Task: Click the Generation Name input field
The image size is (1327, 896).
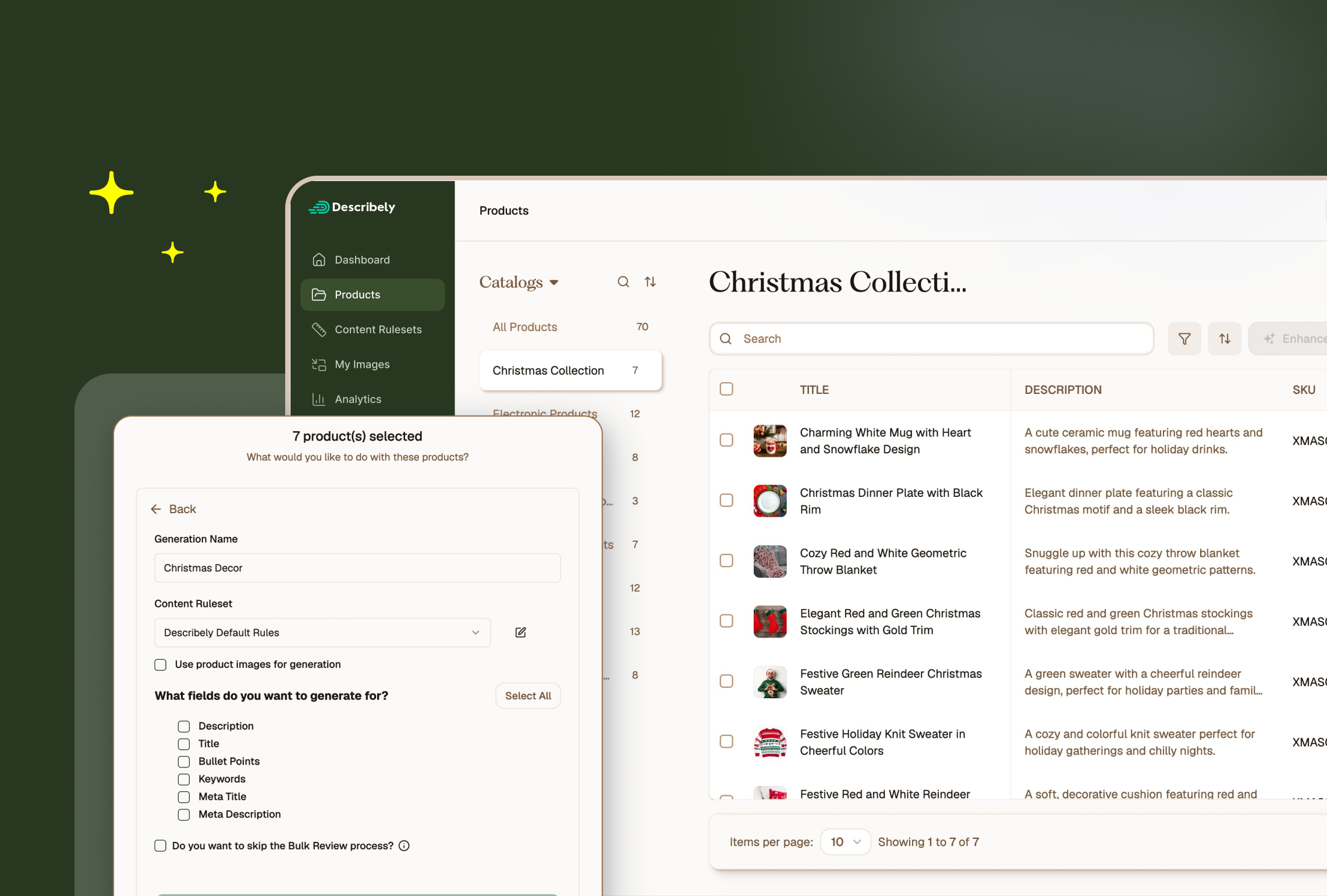Action: point(357,568)
